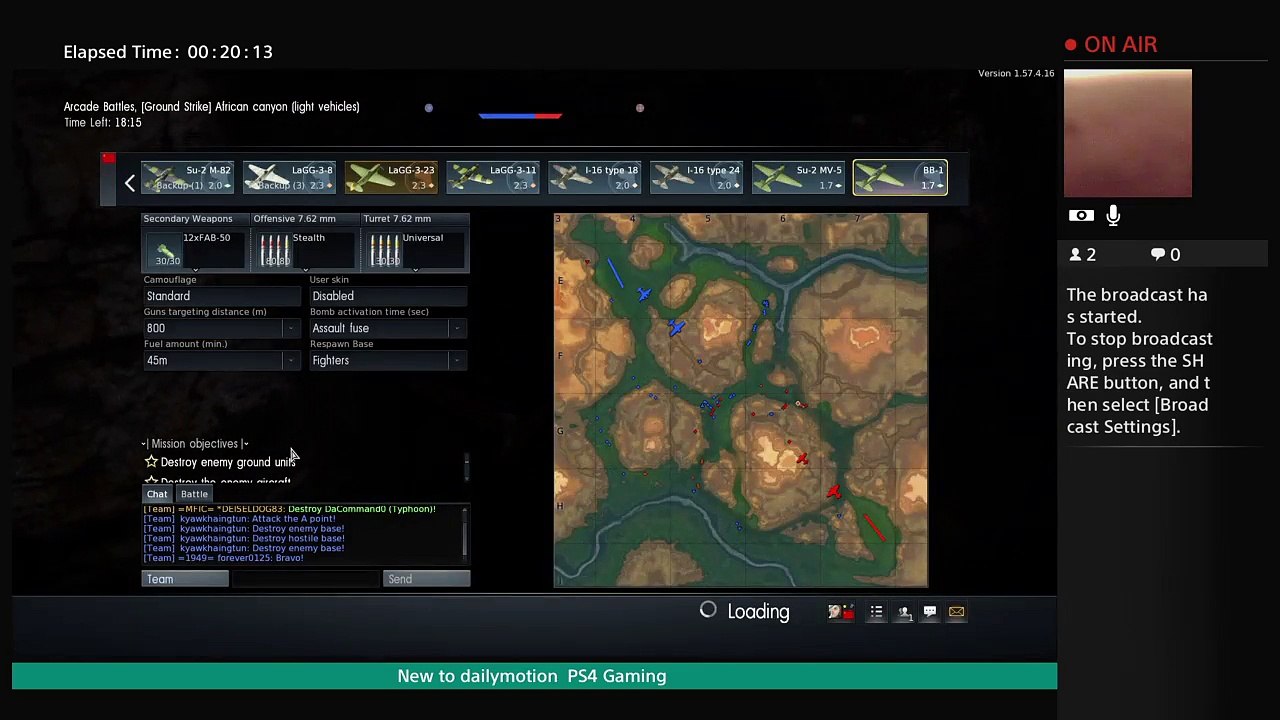Collapse the Mission objectives section
This screenshot has height=720, width=1280.
click(195, 444)
